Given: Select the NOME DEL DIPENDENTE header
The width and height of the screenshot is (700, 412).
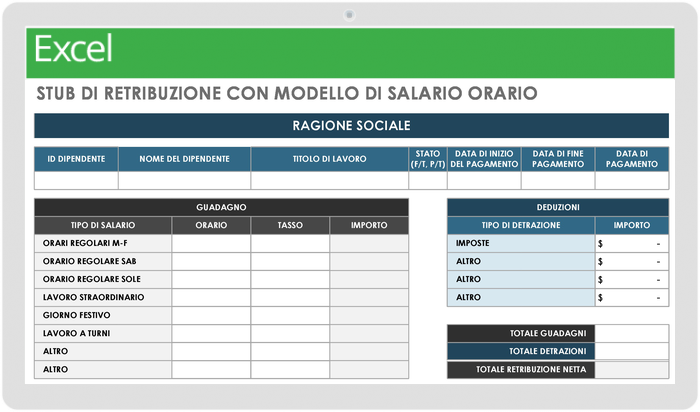Looking at the screenshot, I should click(x=184, y=159).
